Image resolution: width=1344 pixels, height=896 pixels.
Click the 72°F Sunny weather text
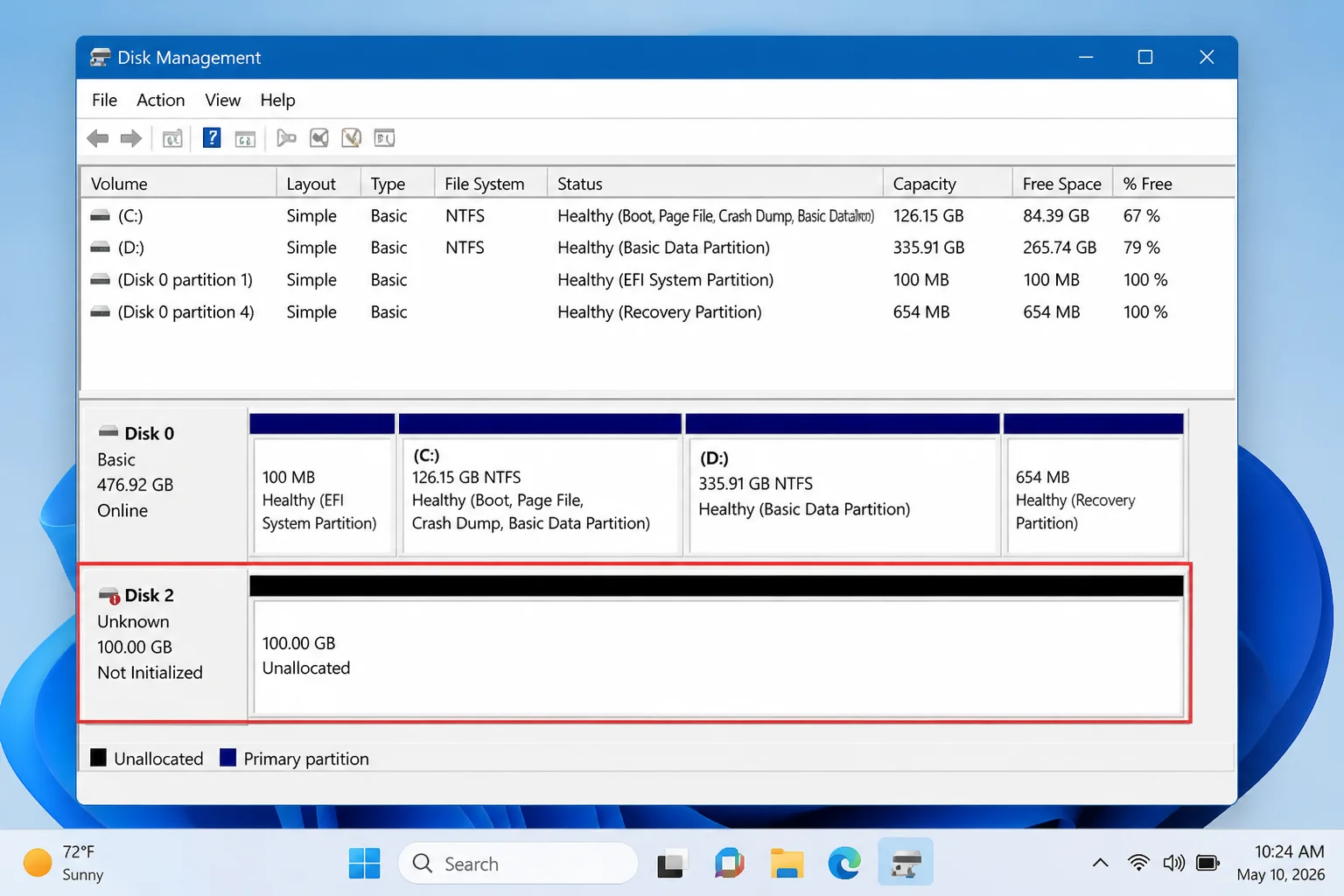[82, 863]
